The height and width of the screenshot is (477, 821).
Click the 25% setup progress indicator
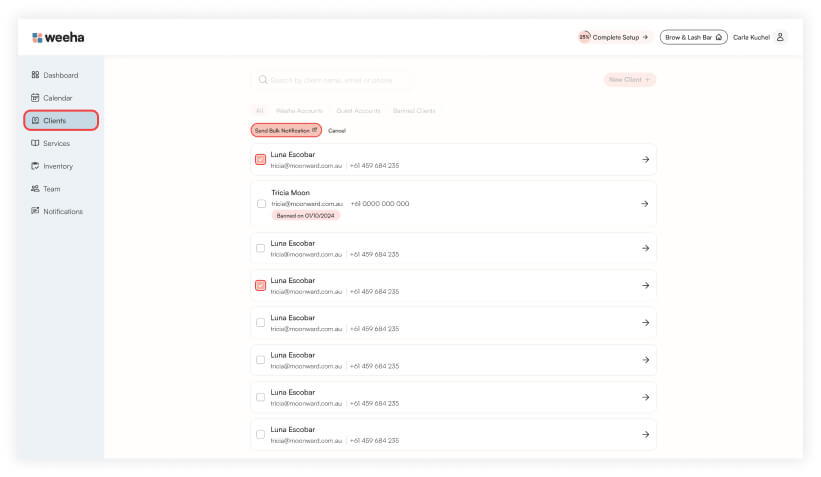(x=584, y=37)
